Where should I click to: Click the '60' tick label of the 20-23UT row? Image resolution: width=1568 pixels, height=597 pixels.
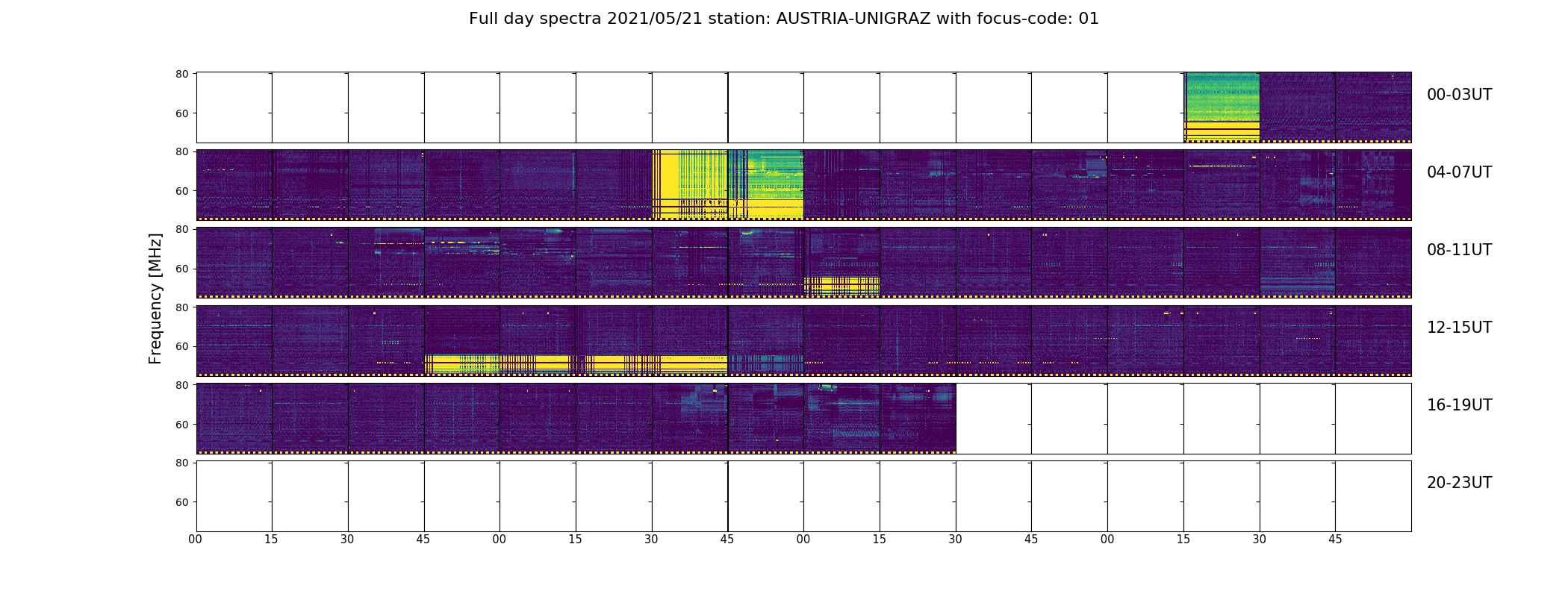coord(181,502)
